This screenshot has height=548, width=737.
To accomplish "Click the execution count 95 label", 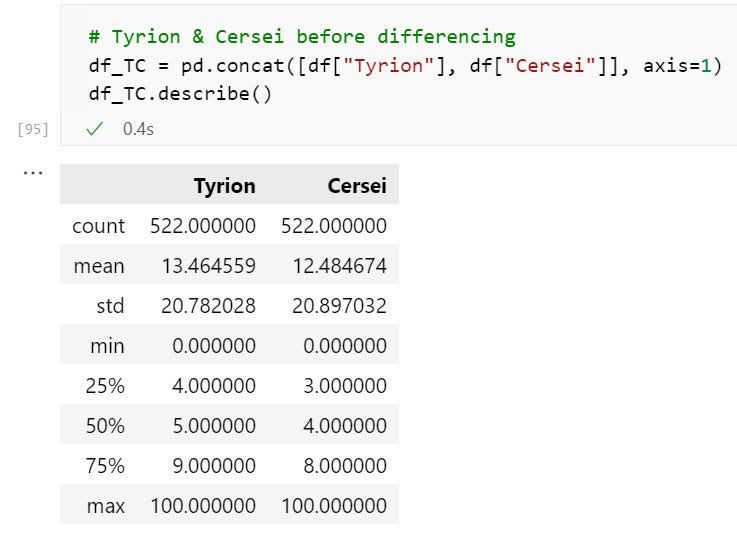I will coord(33,129).
